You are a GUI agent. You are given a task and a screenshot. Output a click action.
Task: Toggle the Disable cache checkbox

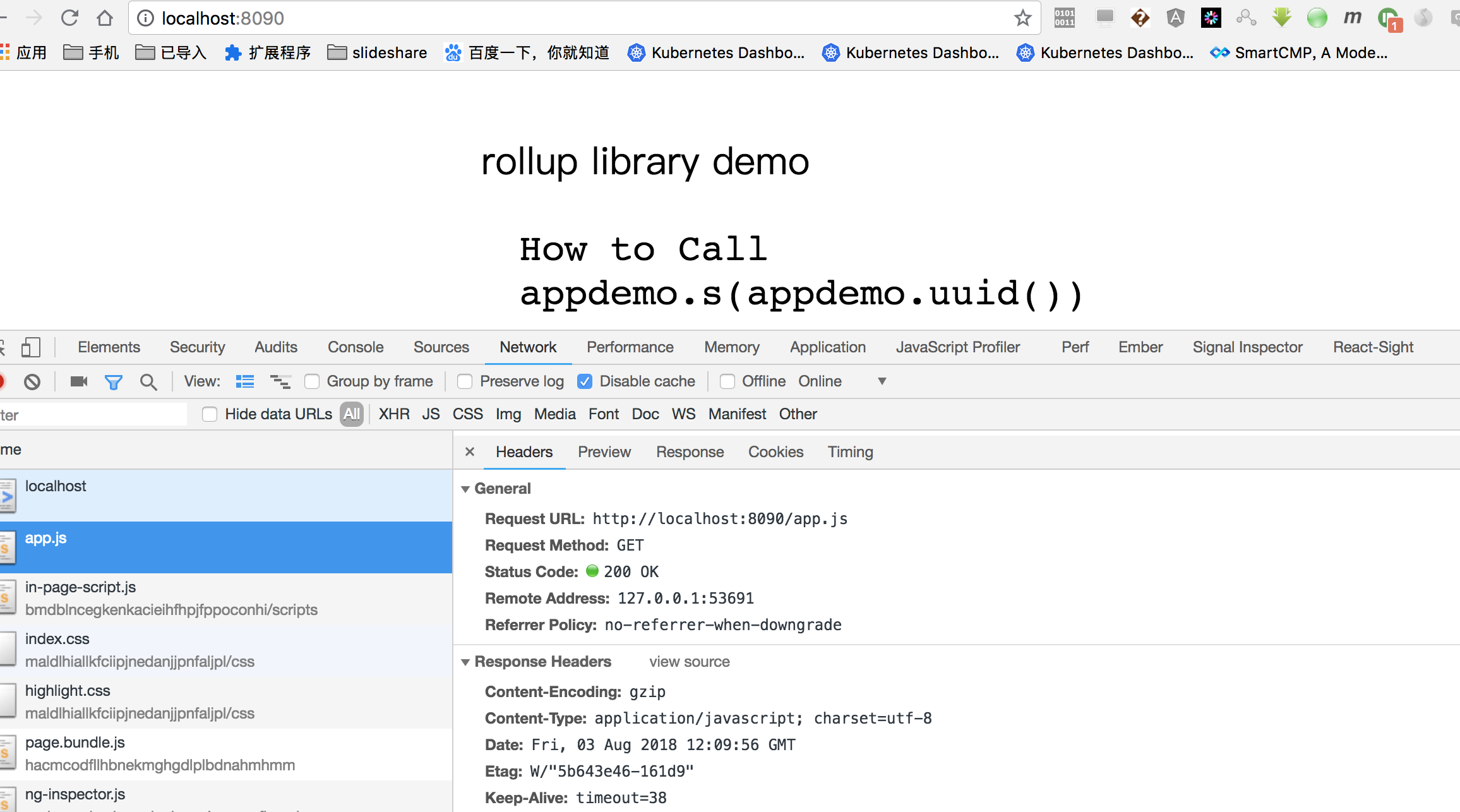click(x=585, y=381)
